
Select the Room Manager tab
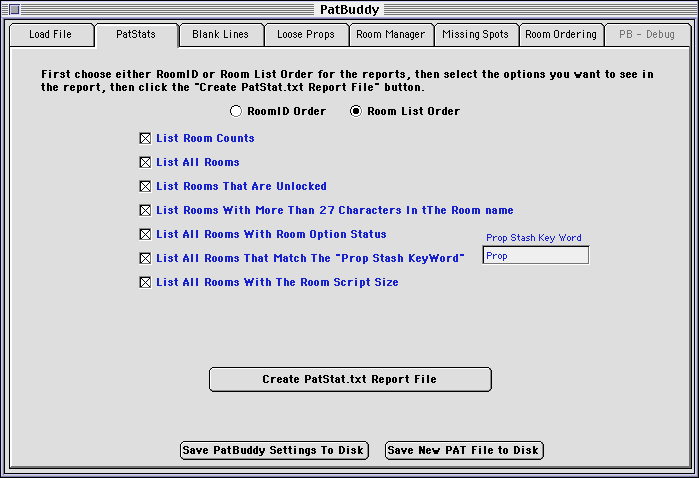[391, 34]
